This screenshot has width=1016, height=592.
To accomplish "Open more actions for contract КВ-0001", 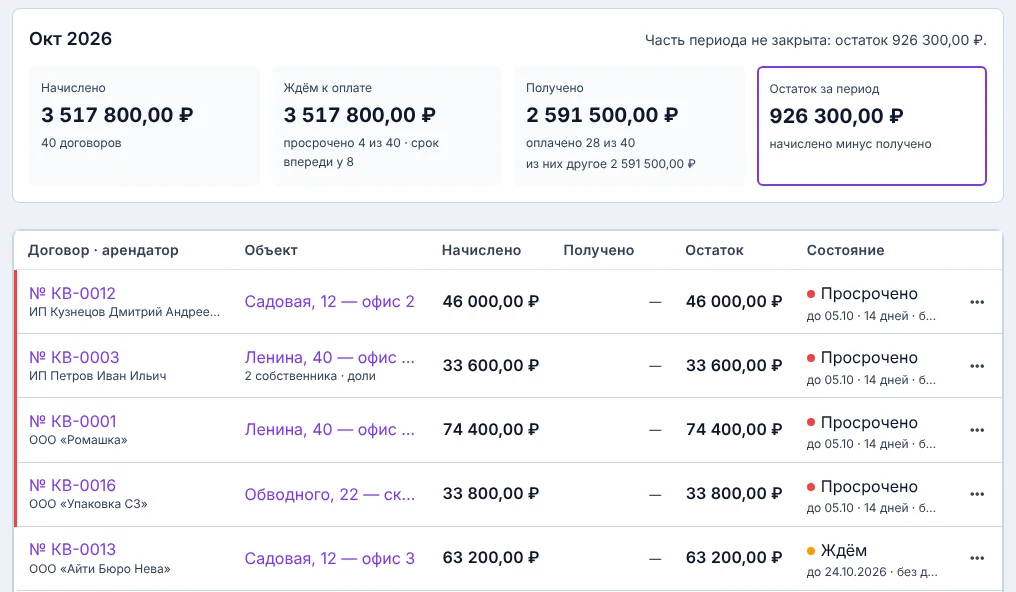I will pyautogui.click(x=976, y=430).
